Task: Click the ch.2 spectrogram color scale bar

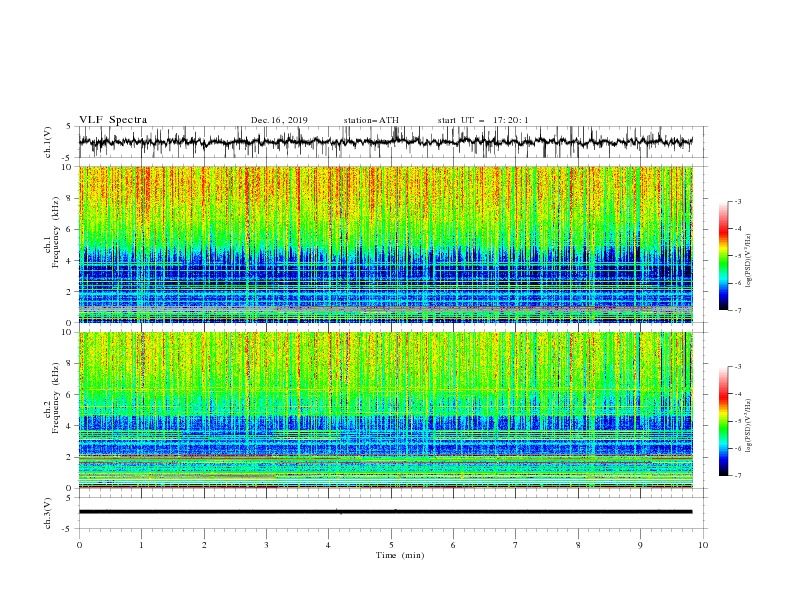Action: point(724,421)
